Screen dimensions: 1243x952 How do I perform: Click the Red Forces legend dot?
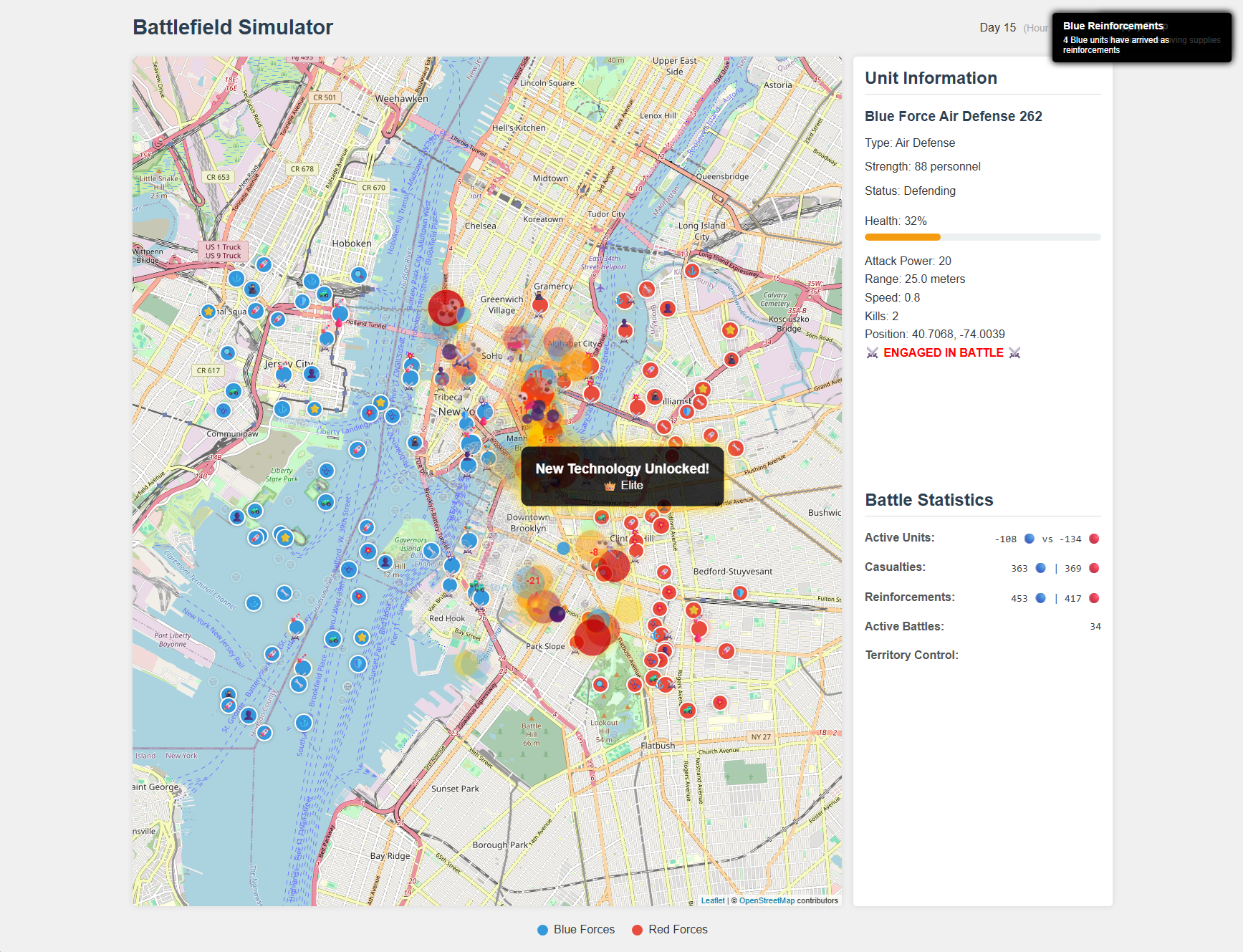click(637, 930)
